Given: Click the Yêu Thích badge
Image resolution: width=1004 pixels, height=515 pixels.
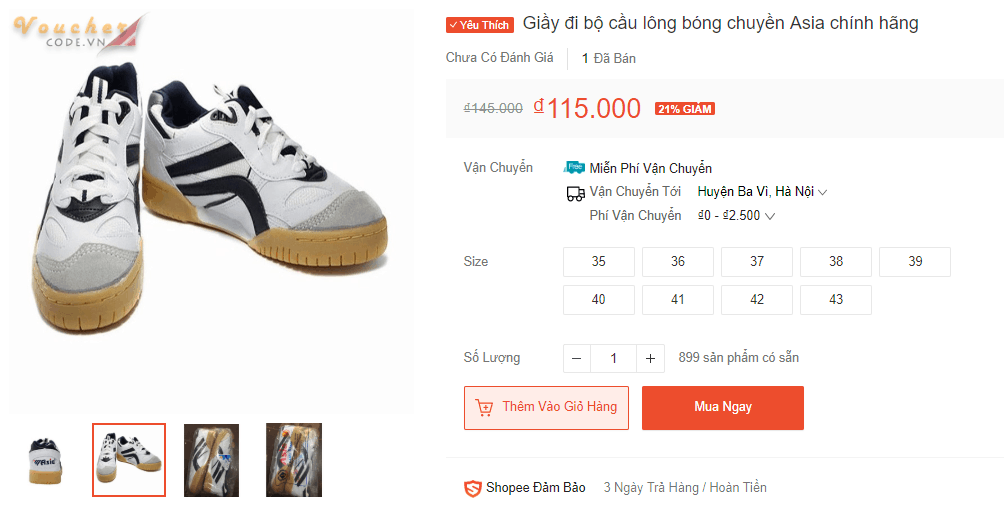Looking at the screenshot, I should (479, 25).
